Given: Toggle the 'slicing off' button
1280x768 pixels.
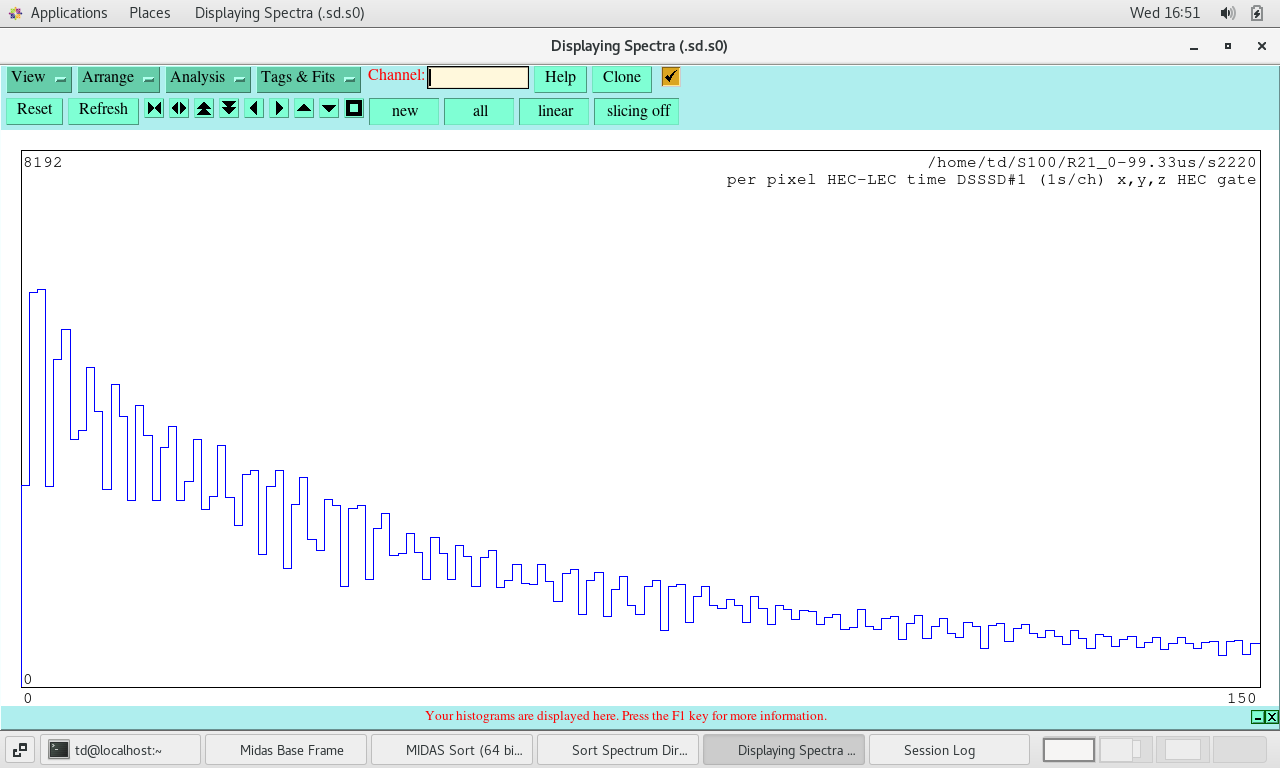Looking at the screenshot, I should pyautogui.click(x=637, y=111).
